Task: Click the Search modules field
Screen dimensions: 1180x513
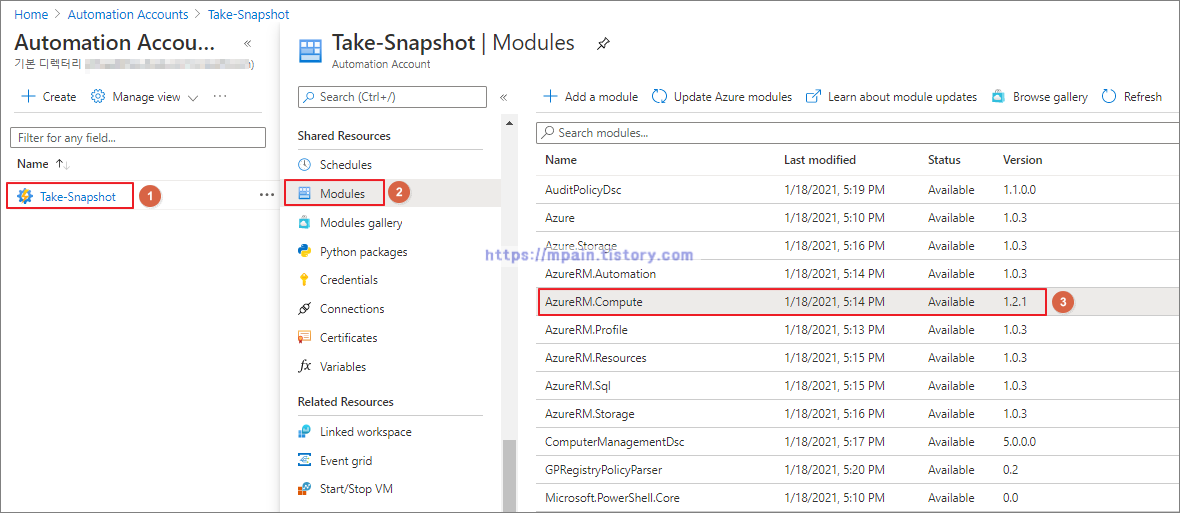Action: coord(857,132)
